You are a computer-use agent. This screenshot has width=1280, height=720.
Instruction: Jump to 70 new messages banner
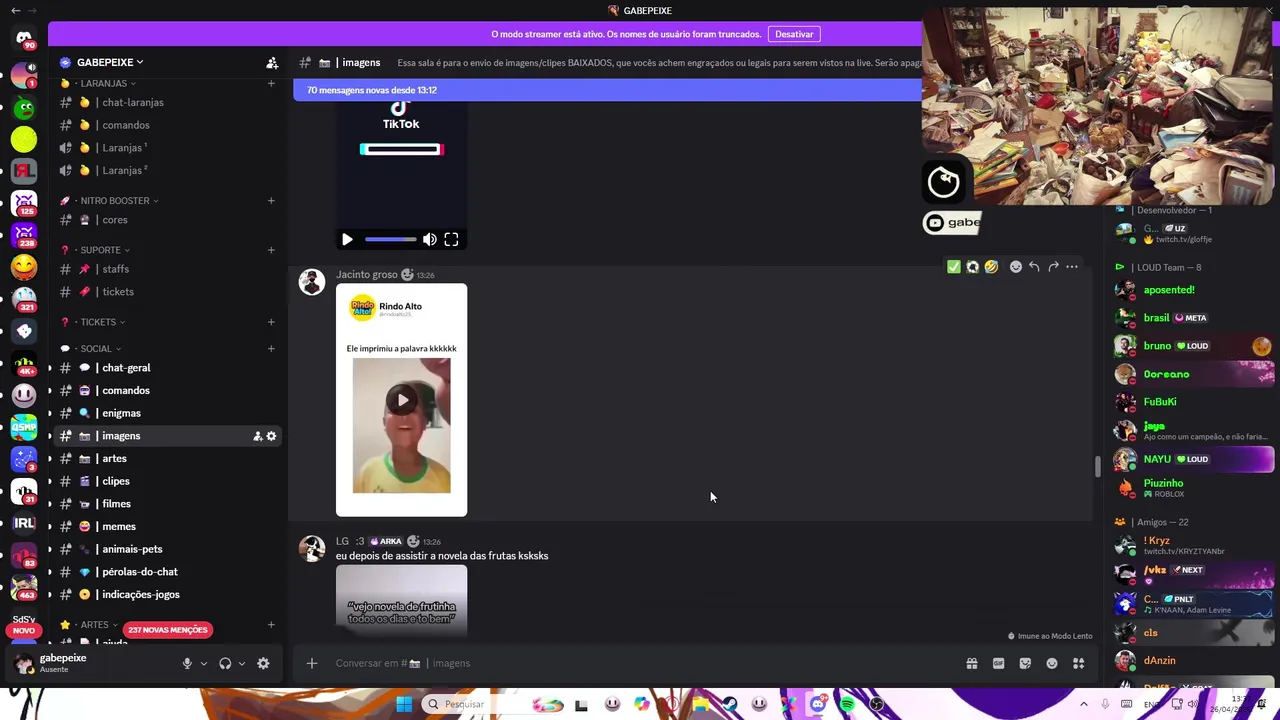(607, 90)
